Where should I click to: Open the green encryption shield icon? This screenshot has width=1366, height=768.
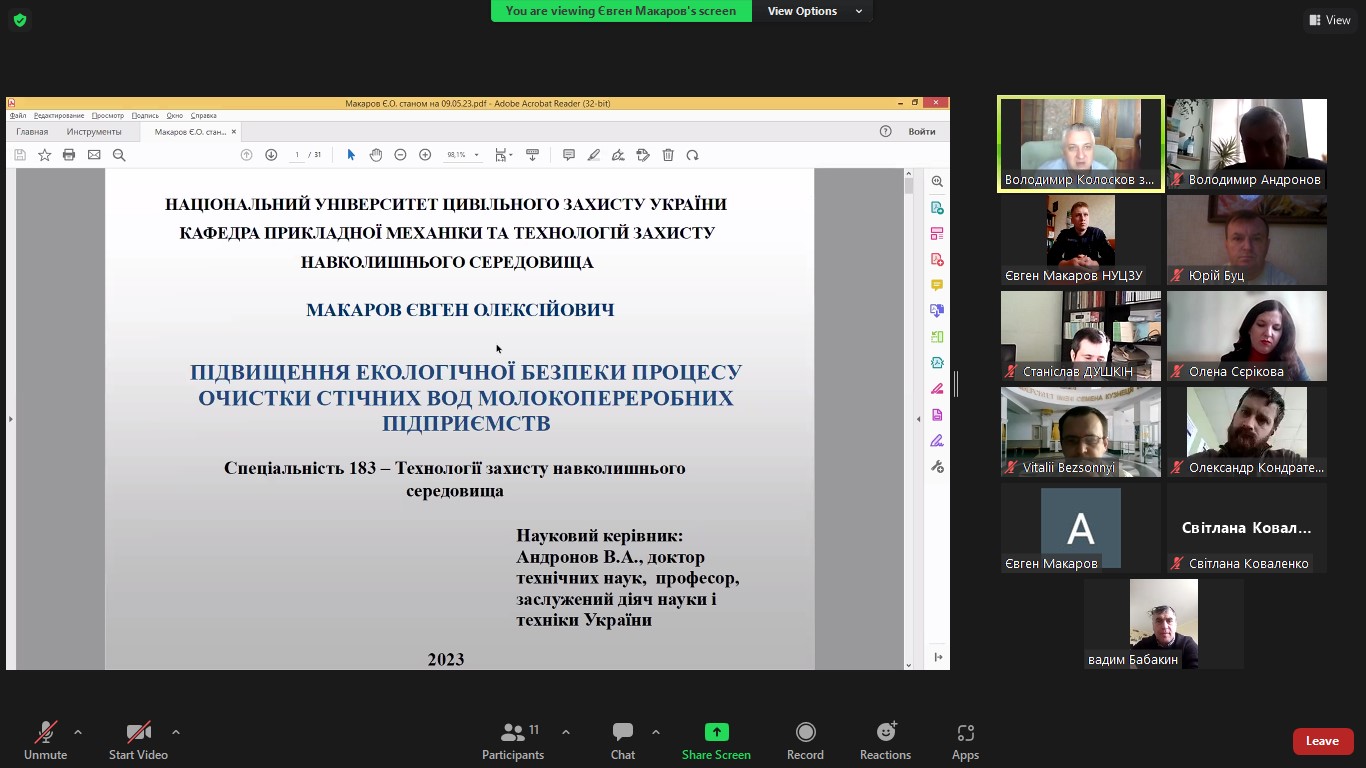tap(20, 20)
